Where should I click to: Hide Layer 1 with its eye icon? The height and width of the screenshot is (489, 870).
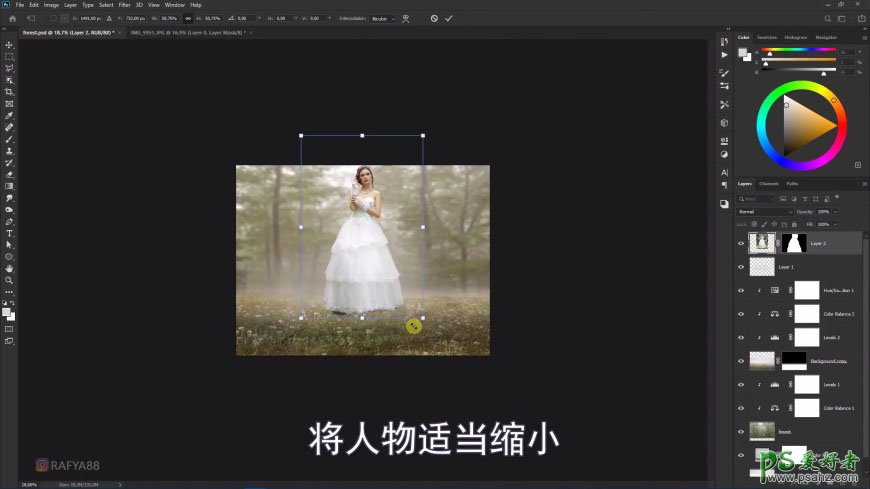(741, 267)
